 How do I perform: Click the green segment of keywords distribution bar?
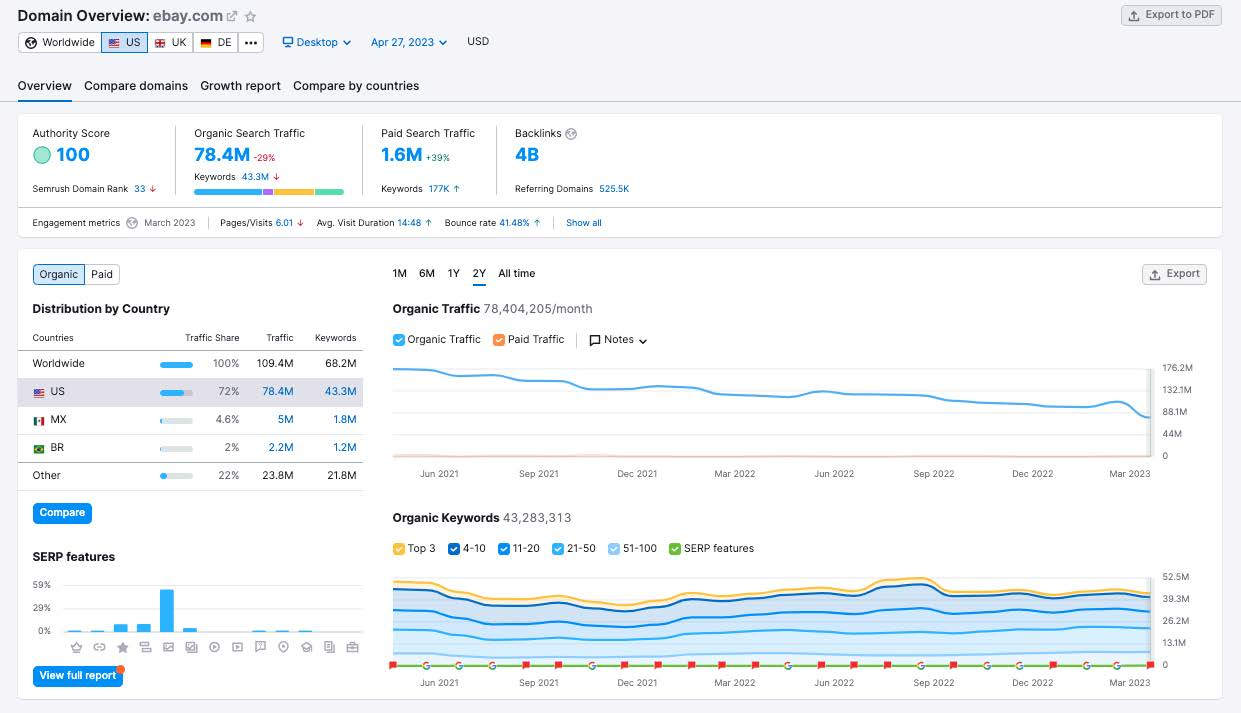[x=329, y=191]
